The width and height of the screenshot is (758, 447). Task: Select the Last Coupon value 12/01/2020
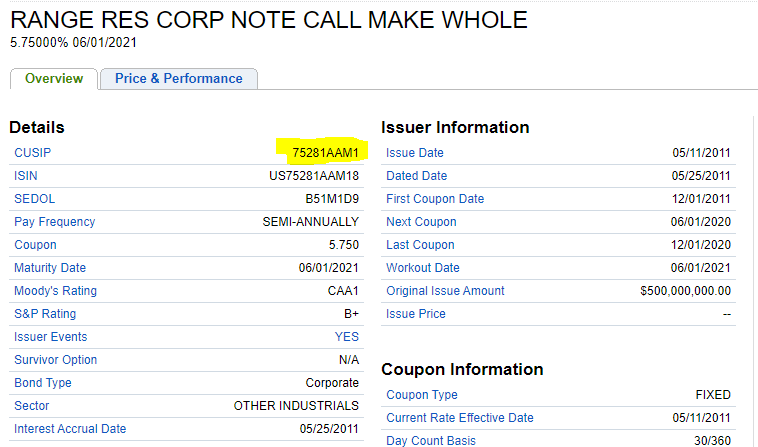pos(701,245)
